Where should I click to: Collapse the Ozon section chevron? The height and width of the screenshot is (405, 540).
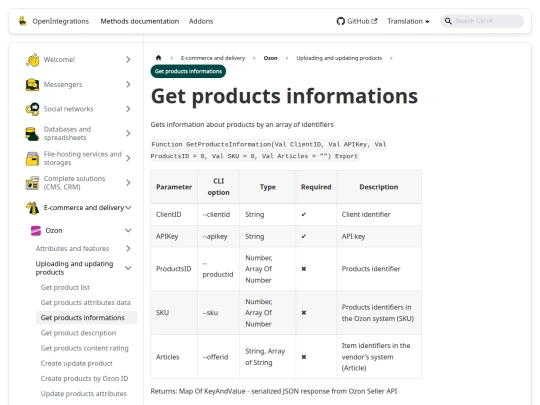tap(128, 230)
